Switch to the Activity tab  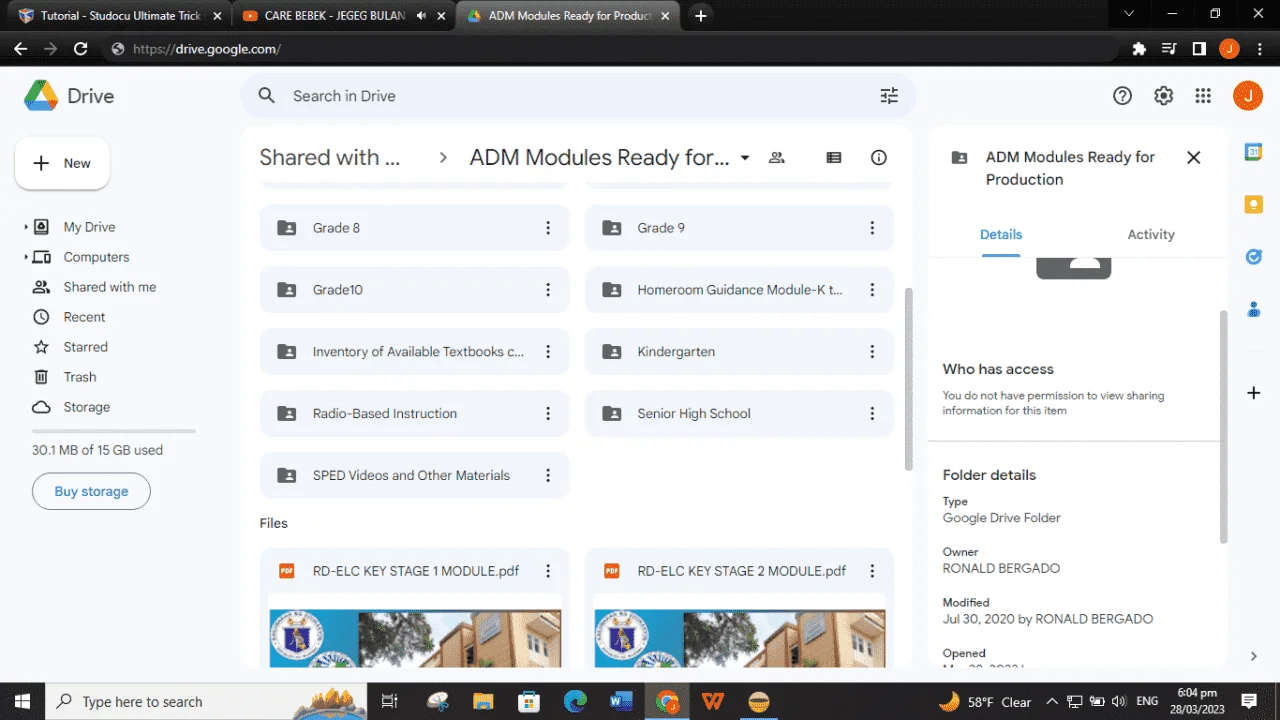coord(1151,234)
